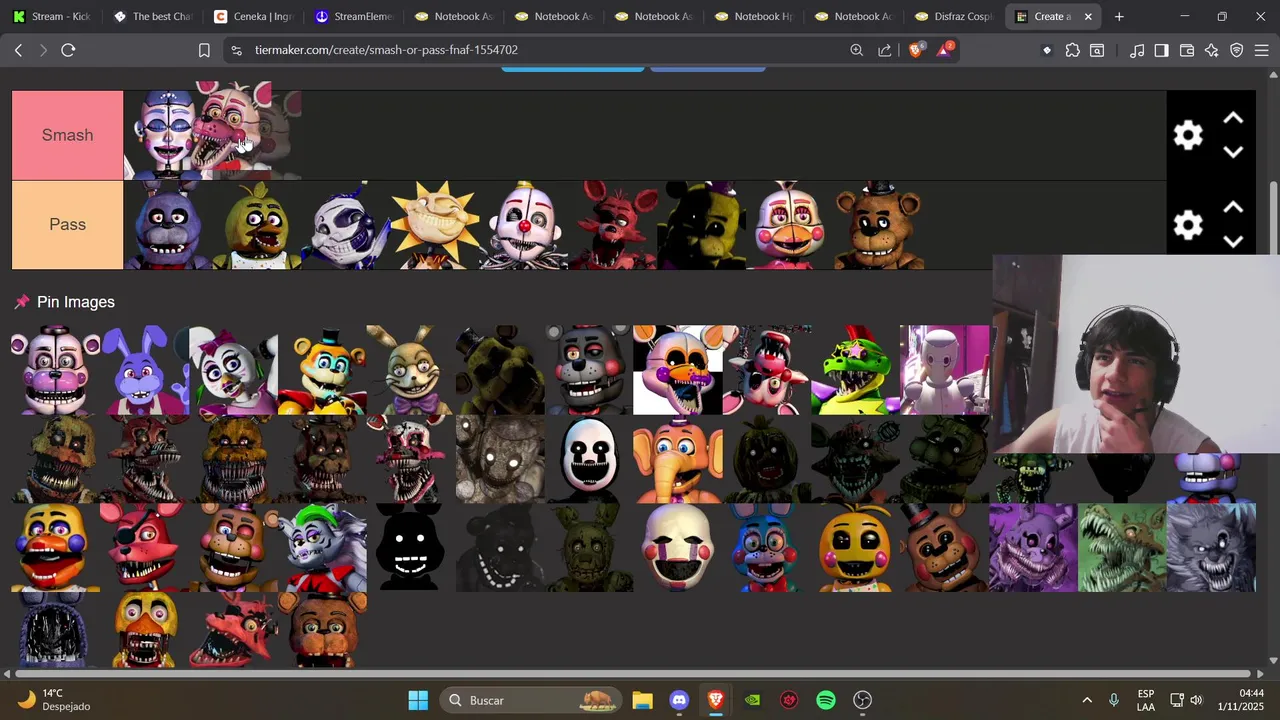Select the Moon character in Pass row
The width and height of the screenshot is (1280, 720).
(x=346, y=225)
